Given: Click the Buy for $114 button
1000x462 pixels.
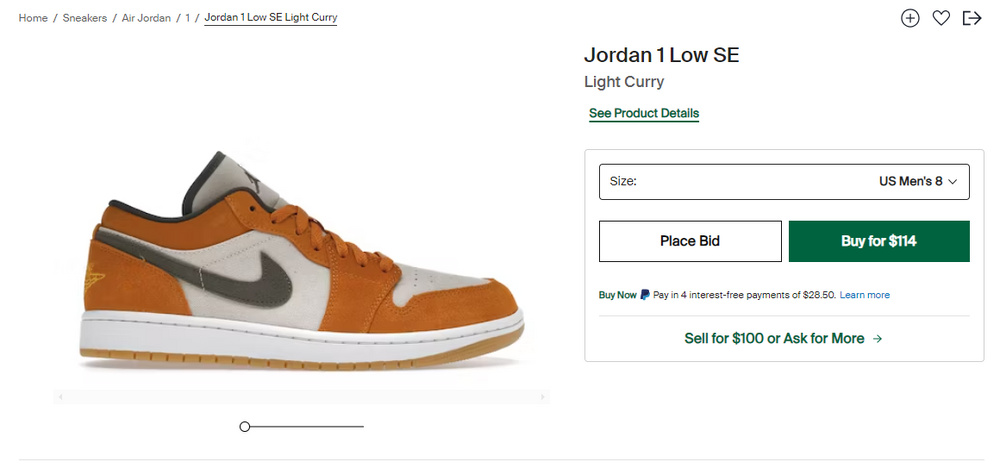Looking at the screenshot, I should (x=879, y=241).
